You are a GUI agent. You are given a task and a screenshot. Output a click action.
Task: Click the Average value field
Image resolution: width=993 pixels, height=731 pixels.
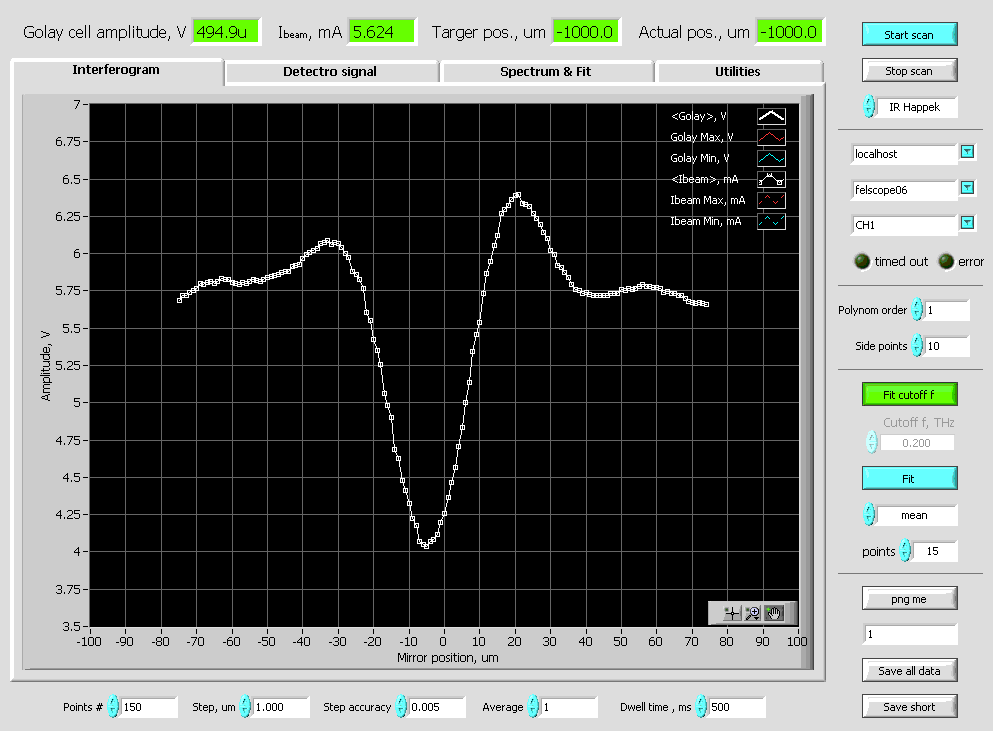click(x=569, y=707)
